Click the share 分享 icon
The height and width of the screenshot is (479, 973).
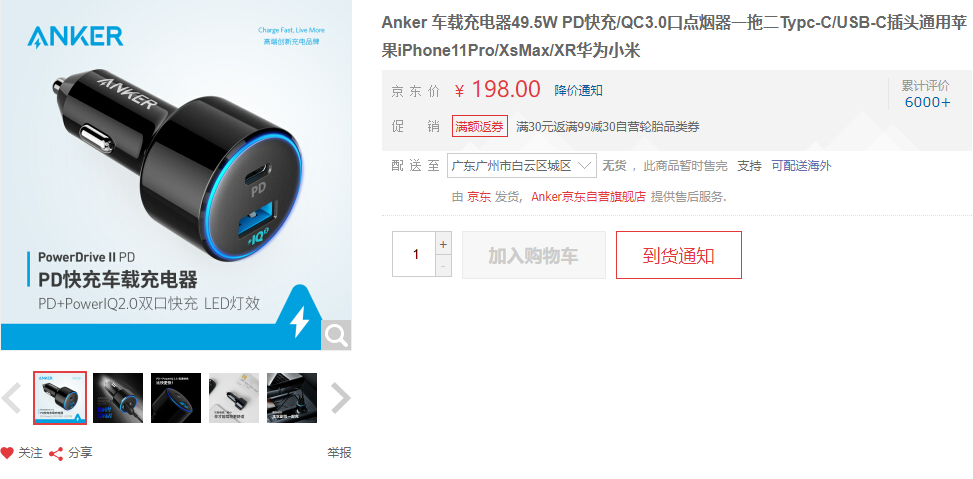coord(56,454)
